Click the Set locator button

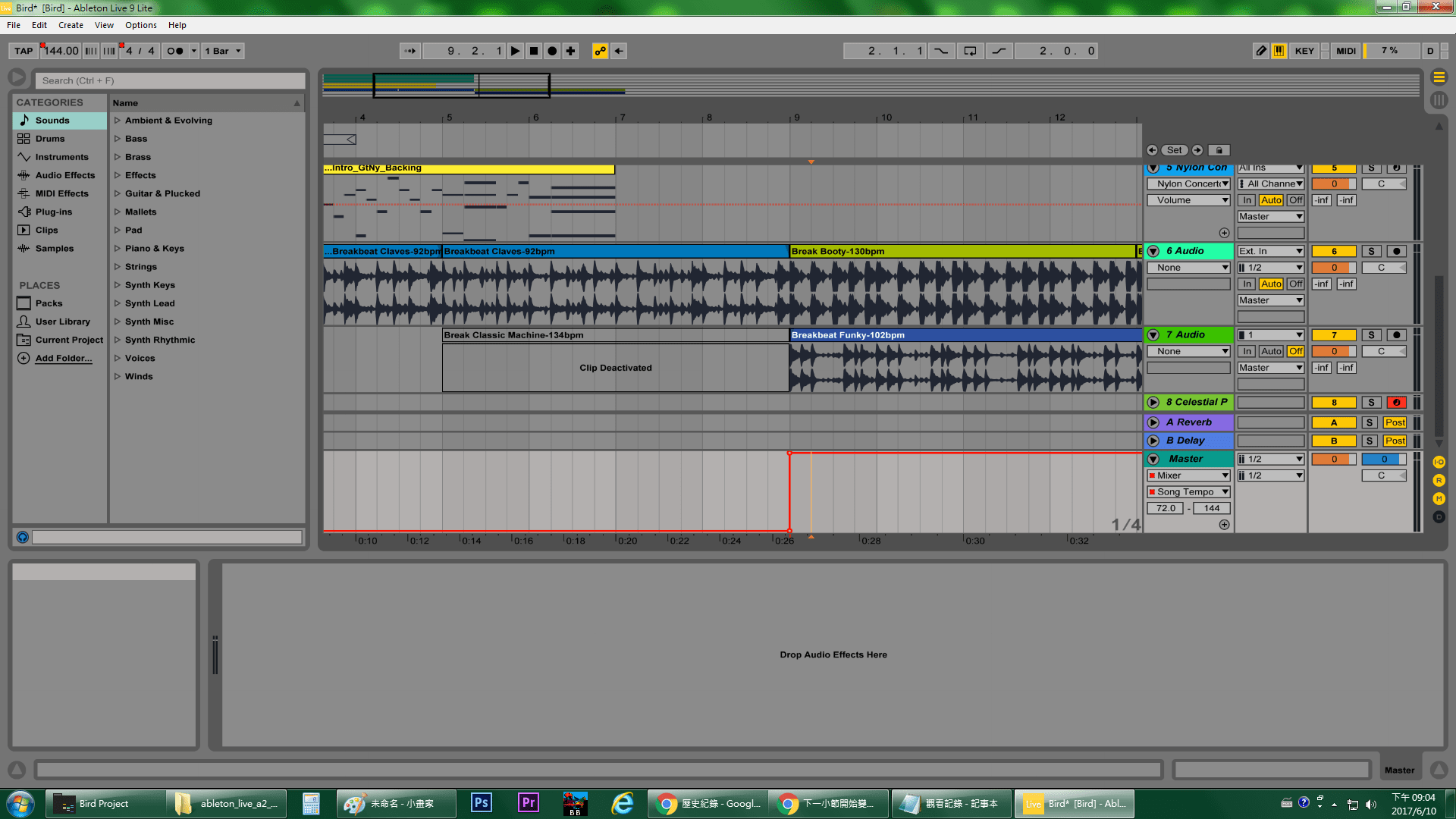[1175, 150]
